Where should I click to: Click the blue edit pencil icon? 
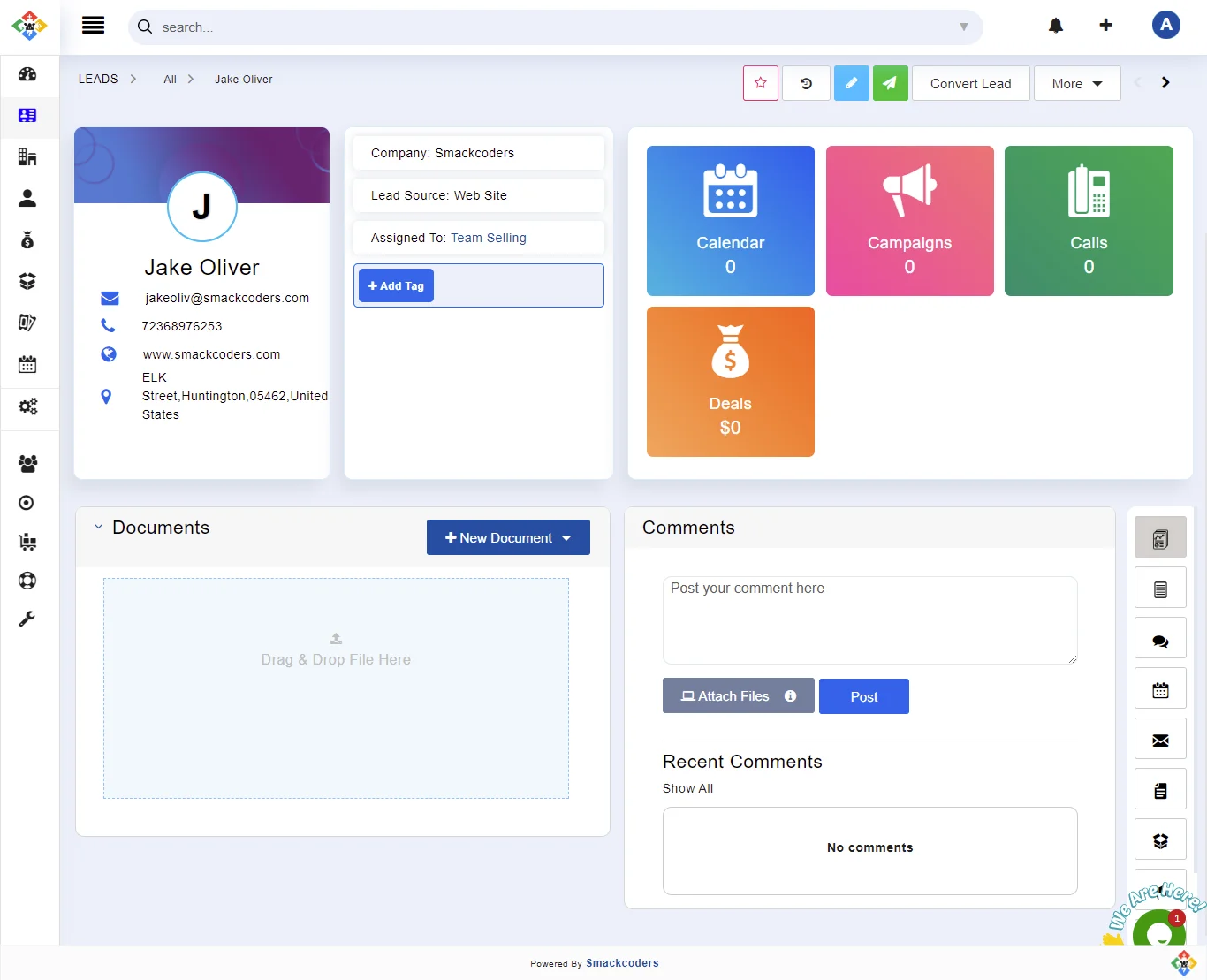(x=851, y=83)
